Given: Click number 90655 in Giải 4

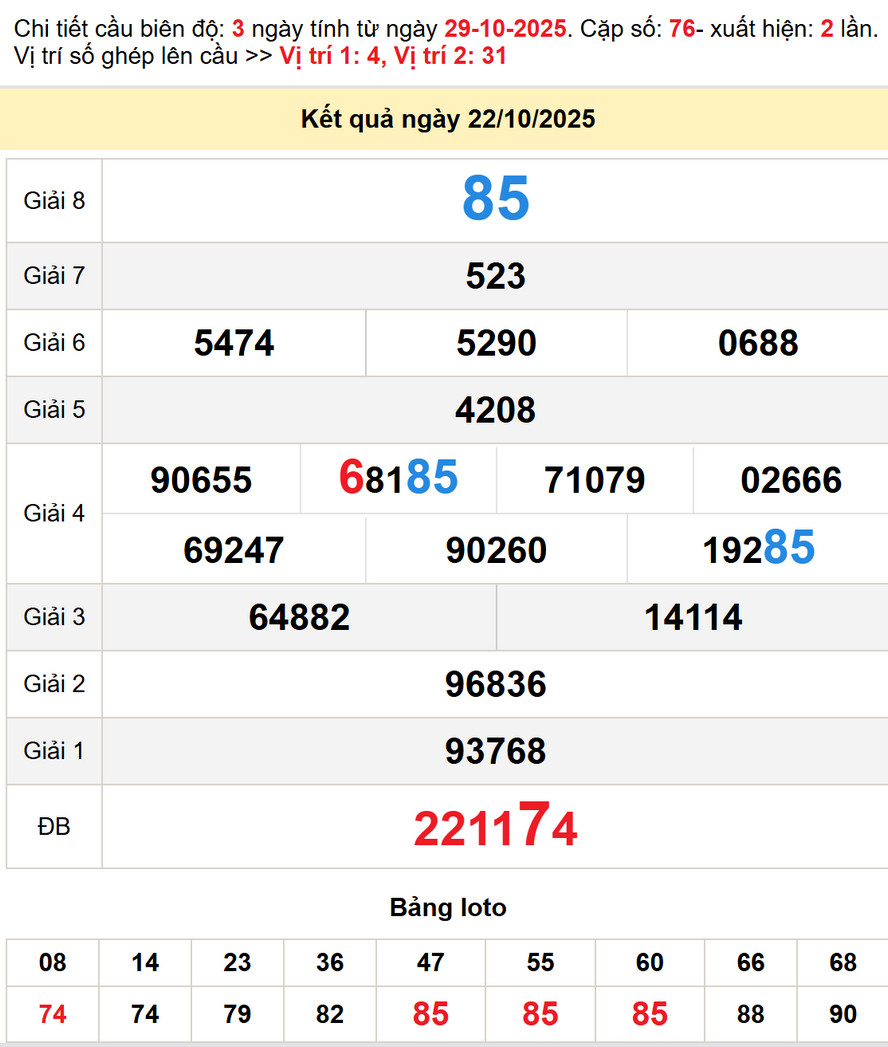Looking at the screenshot, I should [x=201, y=480].
